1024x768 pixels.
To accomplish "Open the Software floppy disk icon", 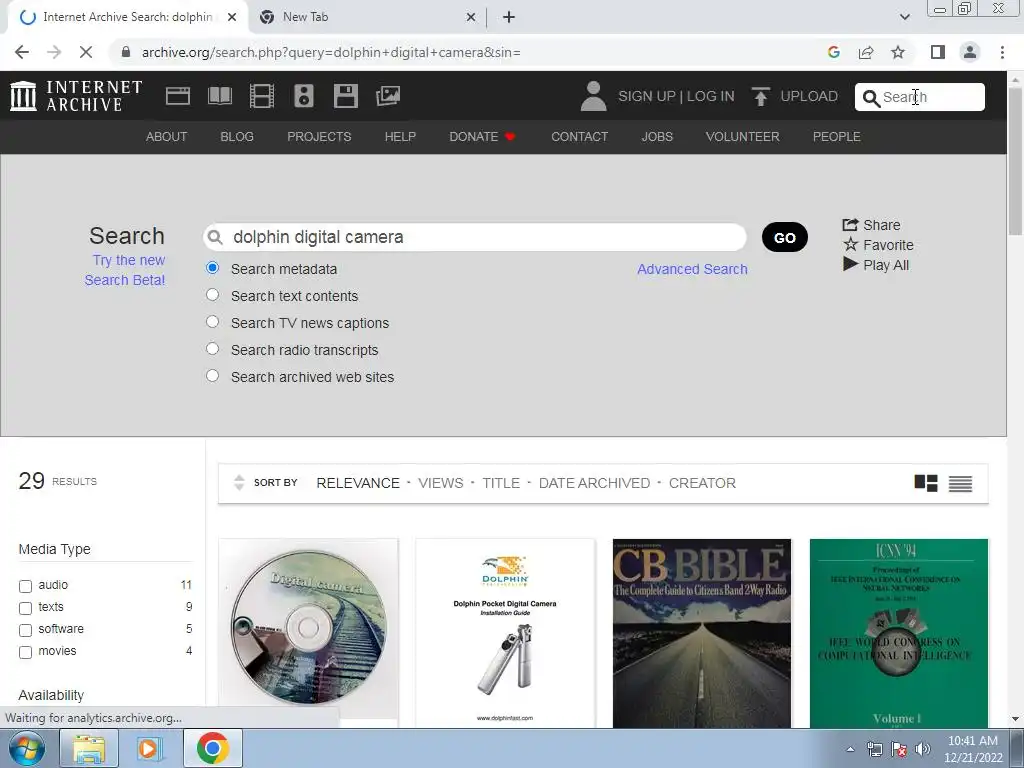I will 345,96.
